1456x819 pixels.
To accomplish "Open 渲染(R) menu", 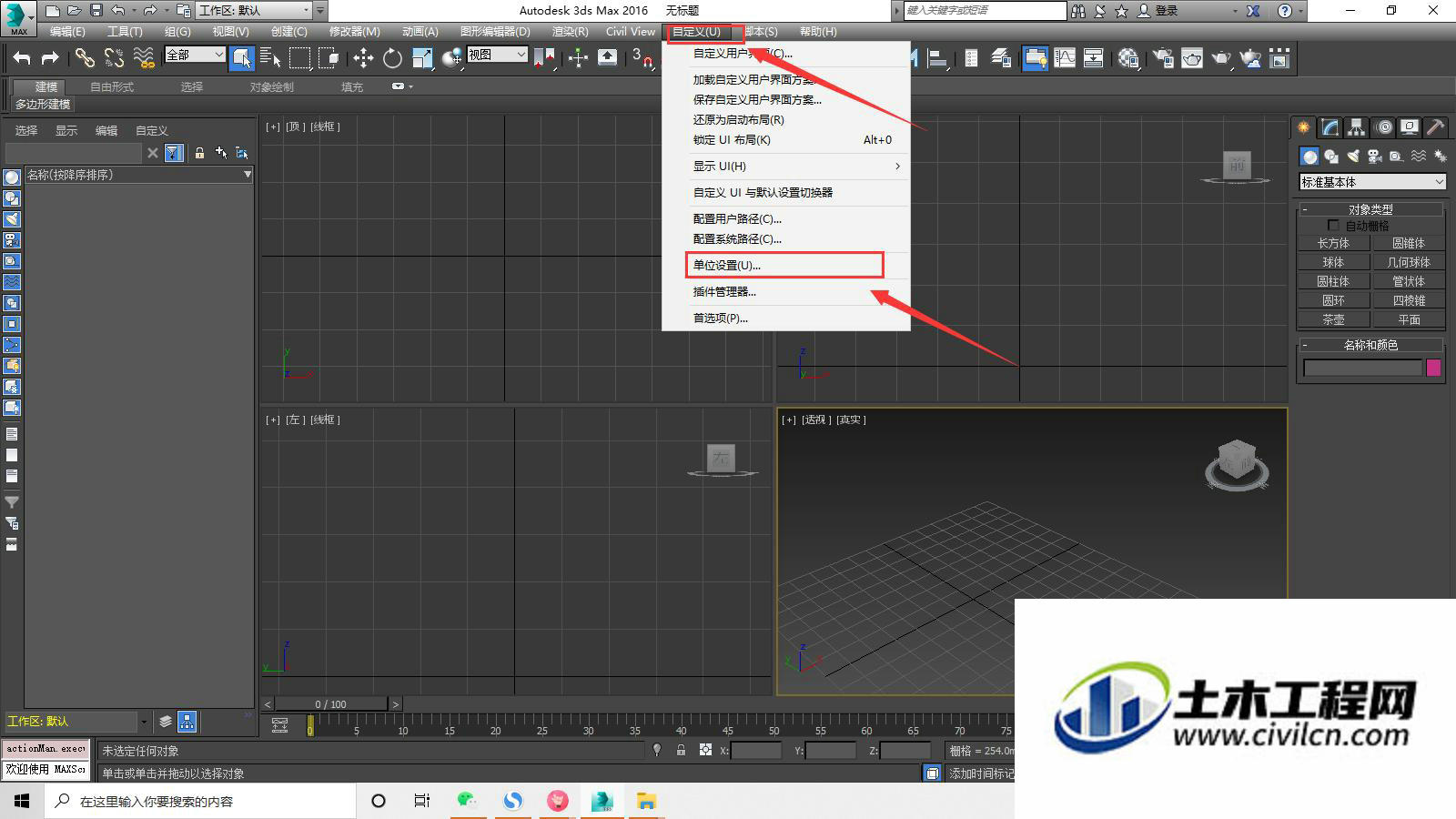I will click(570, 31).
